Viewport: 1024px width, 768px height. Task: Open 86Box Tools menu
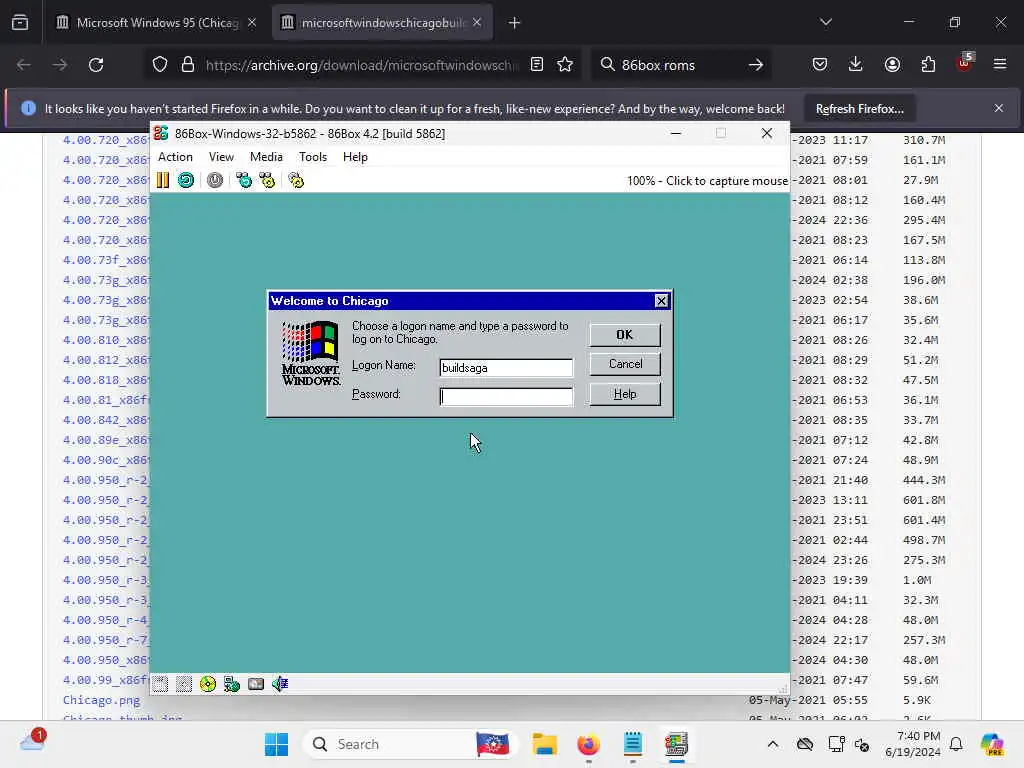(313, 157)
